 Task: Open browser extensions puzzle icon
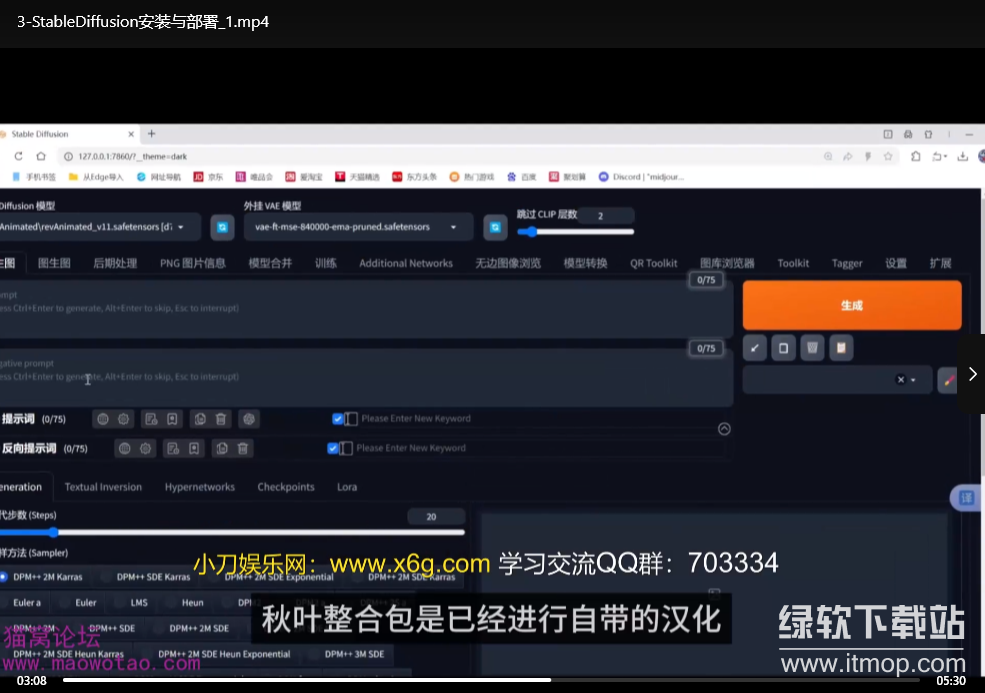pyautogui.click(x=916, y=156)
